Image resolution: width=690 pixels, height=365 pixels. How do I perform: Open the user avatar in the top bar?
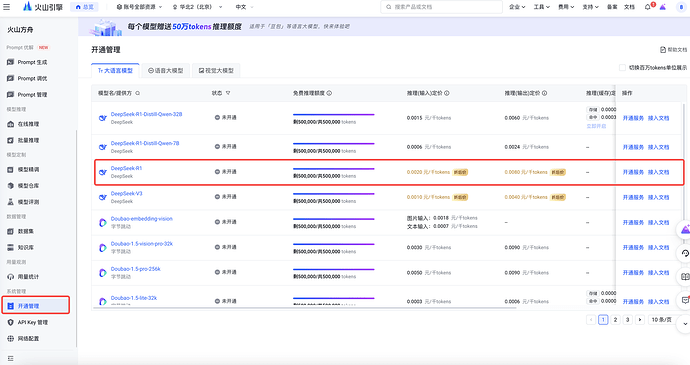tap(681, 7)
